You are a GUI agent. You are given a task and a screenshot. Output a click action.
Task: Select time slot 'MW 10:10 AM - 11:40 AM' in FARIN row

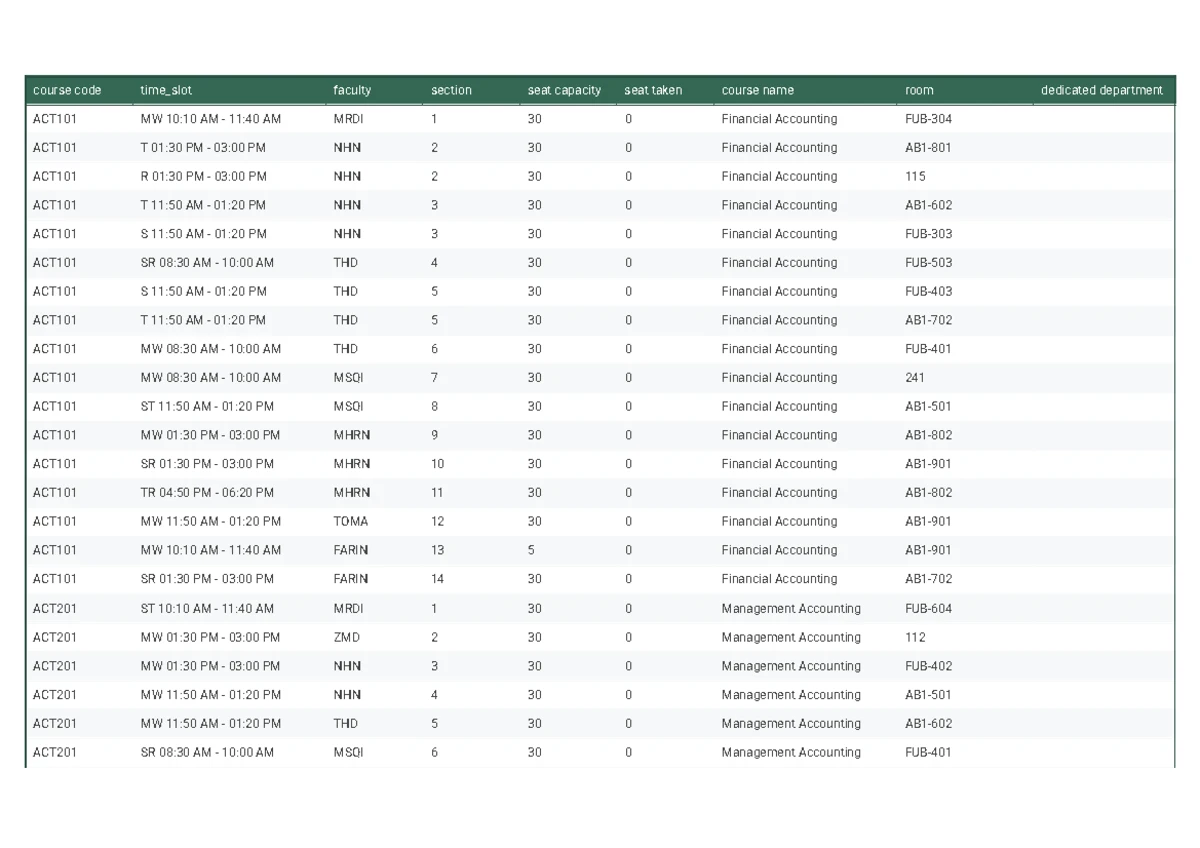[211, 551]
